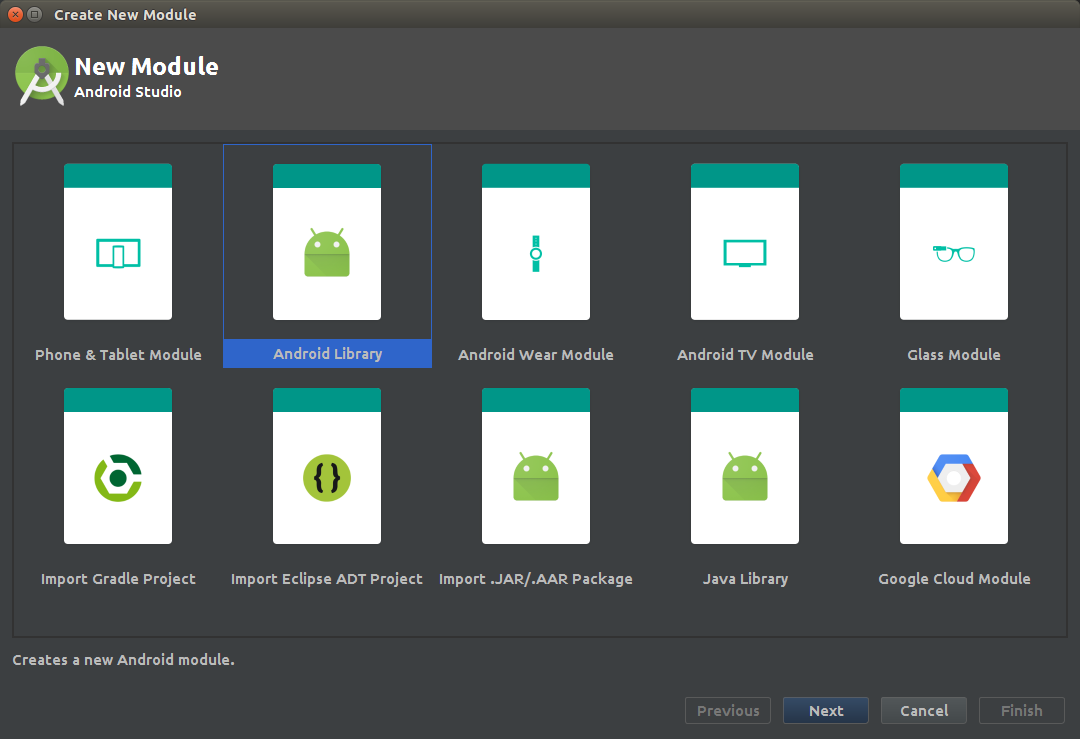Click the window maximize button in title bar
The height and width of the screenshot is (739, 1080).
[34, 14]
